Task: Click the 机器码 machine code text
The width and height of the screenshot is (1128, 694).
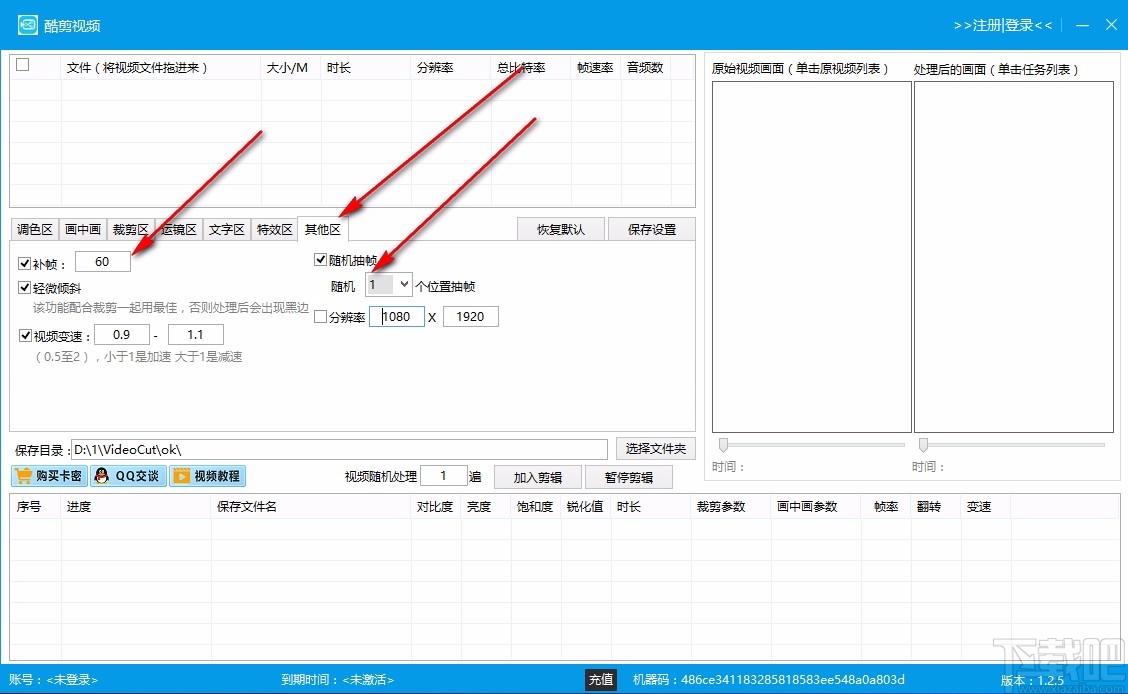Action: pos(768,680)
